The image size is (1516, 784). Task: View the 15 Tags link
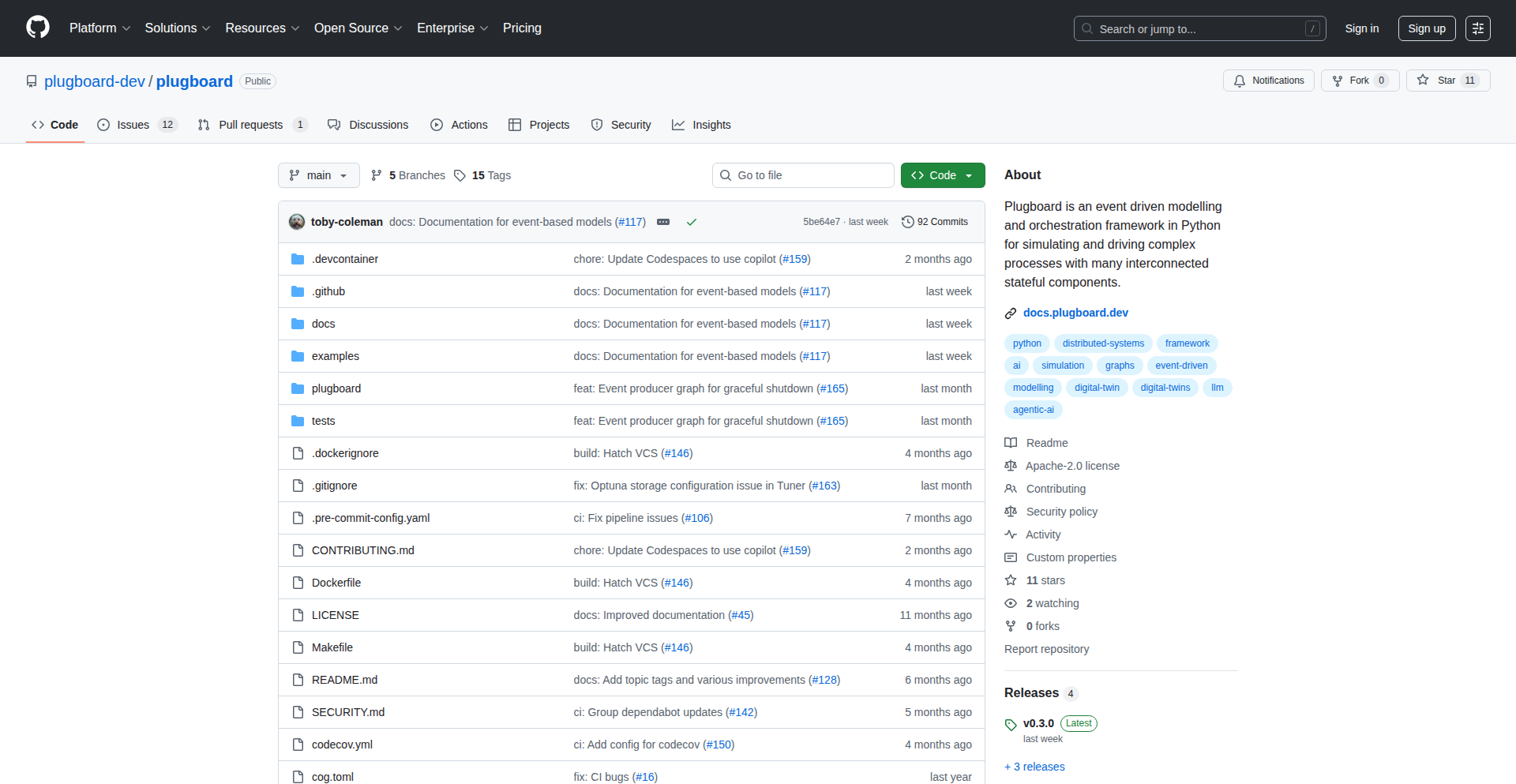[x=483, y=175]
